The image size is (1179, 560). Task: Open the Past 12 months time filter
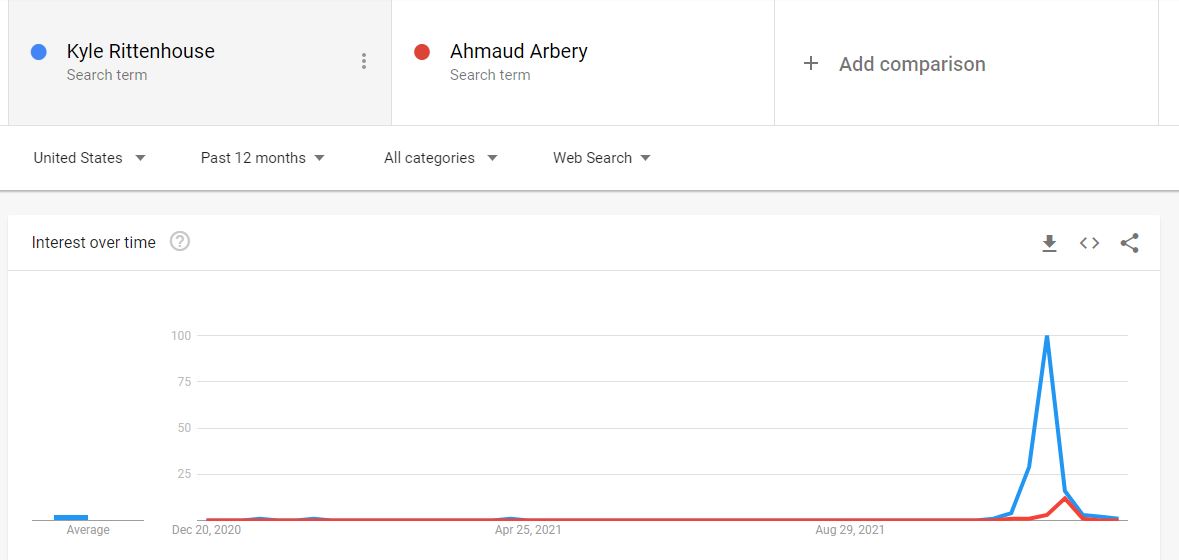262,158
